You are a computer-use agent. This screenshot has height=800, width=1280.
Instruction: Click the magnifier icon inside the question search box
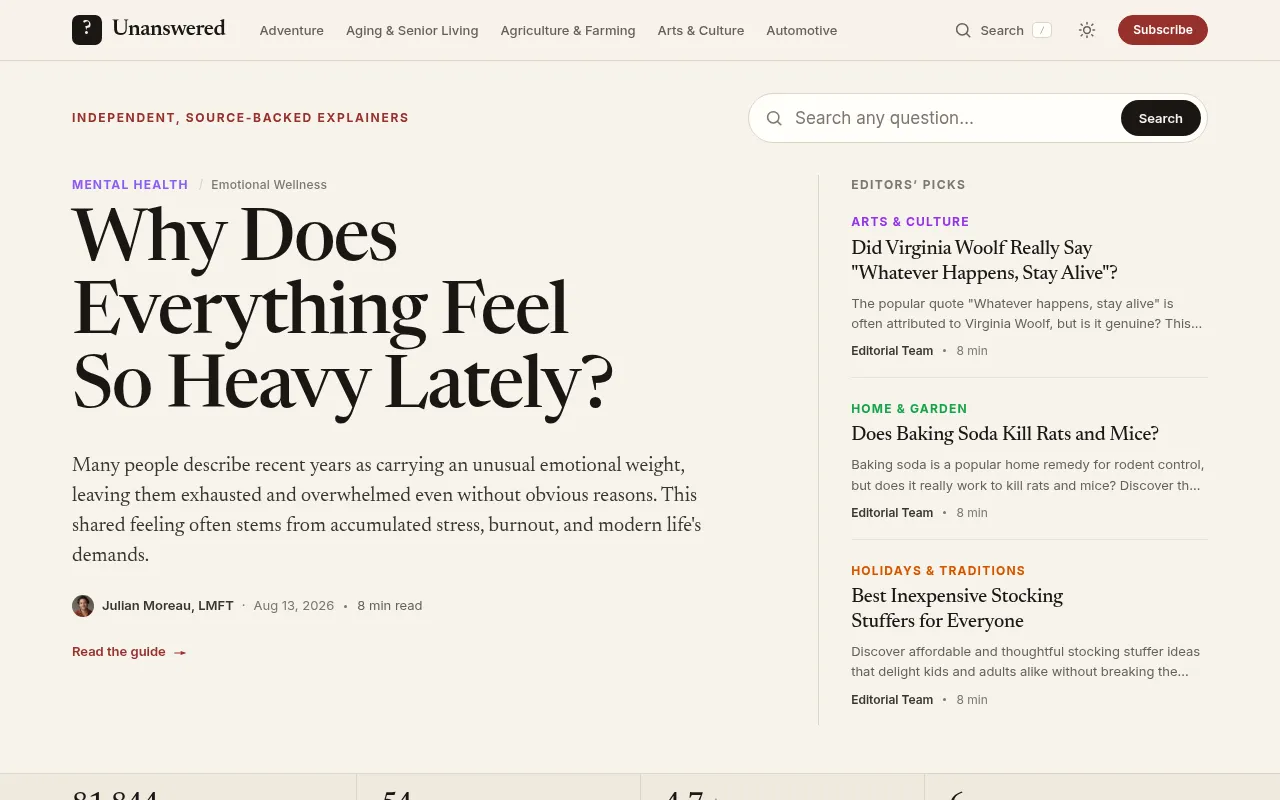pyautogui.click(x=774, y=118)
